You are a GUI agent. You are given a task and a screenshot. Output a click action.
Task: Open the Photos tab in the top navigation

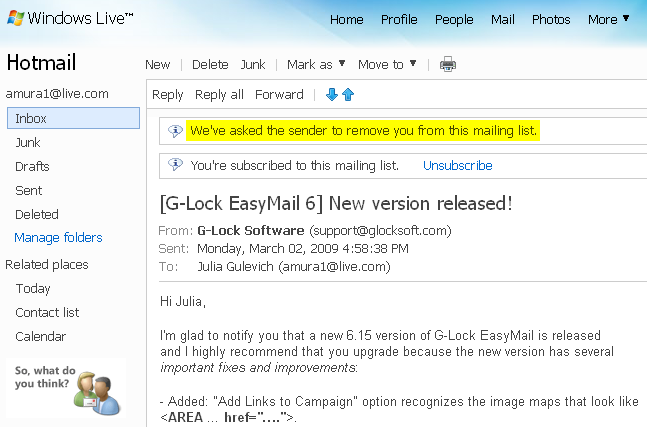coord(551,19)
